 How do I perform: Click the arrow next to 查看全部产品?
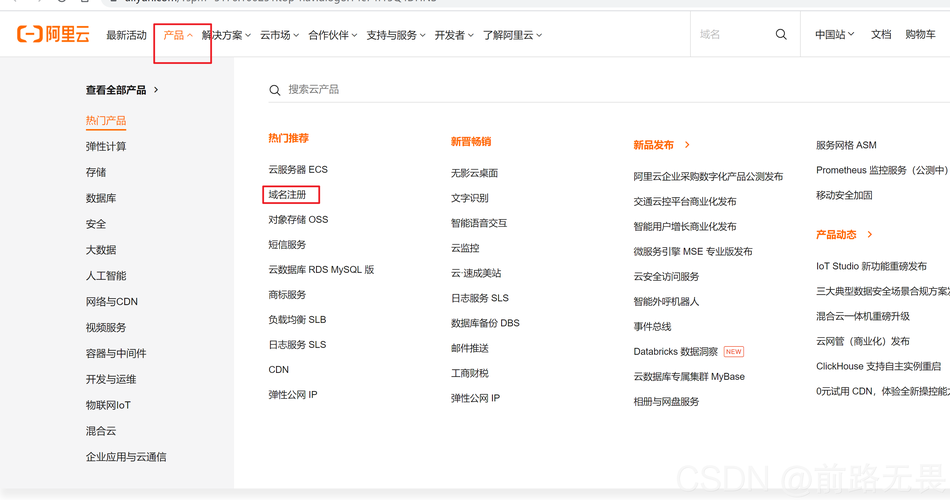(156, 90)
